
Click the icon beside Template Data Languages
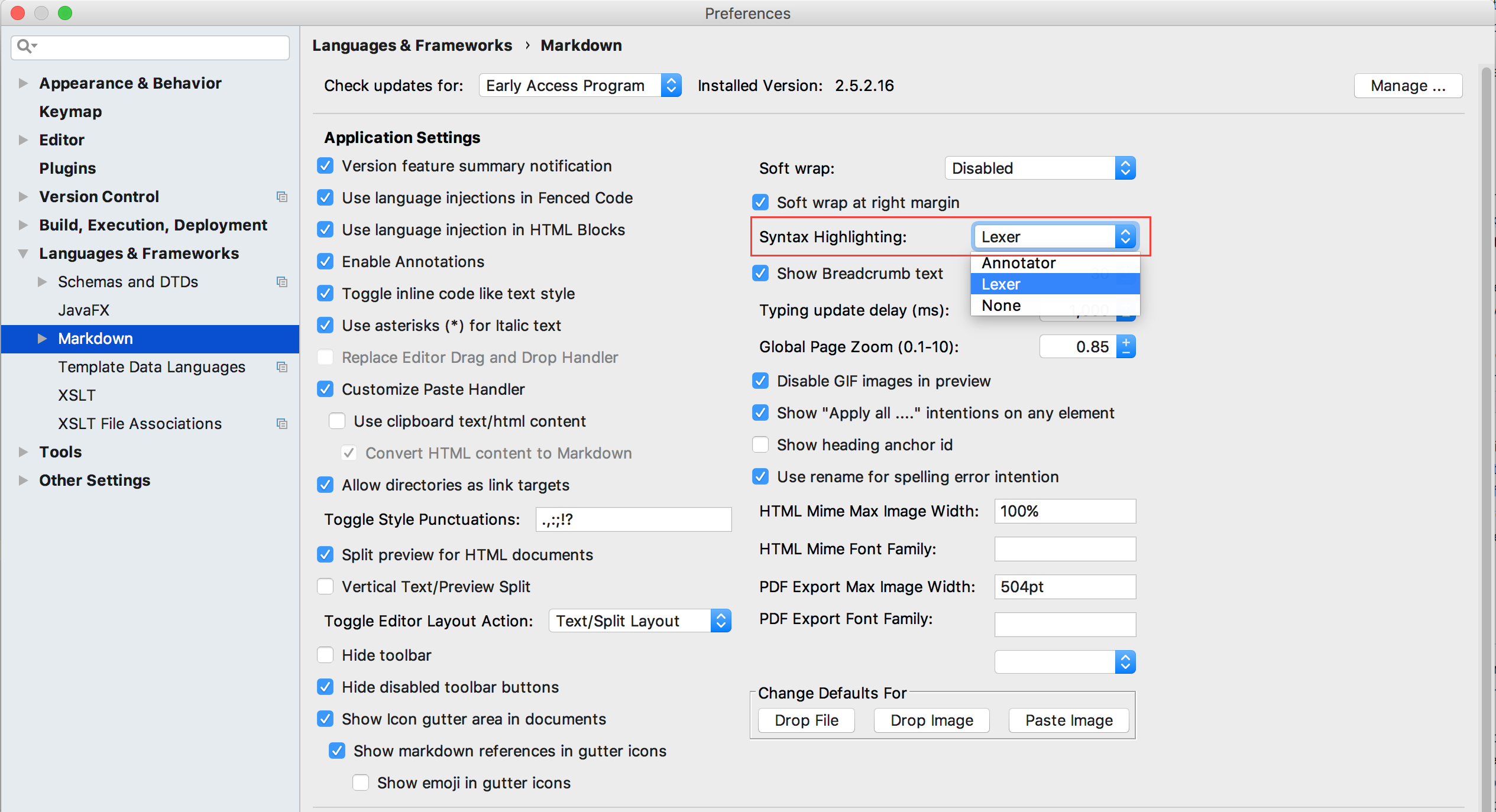[282, 367]
